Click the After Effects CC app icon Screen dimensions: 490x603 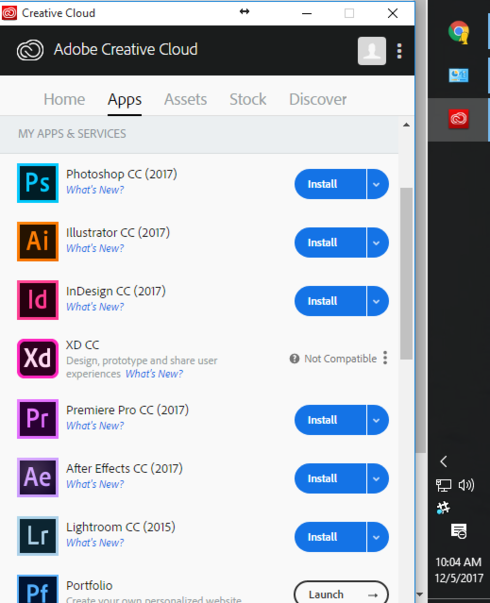coord(38,477)
